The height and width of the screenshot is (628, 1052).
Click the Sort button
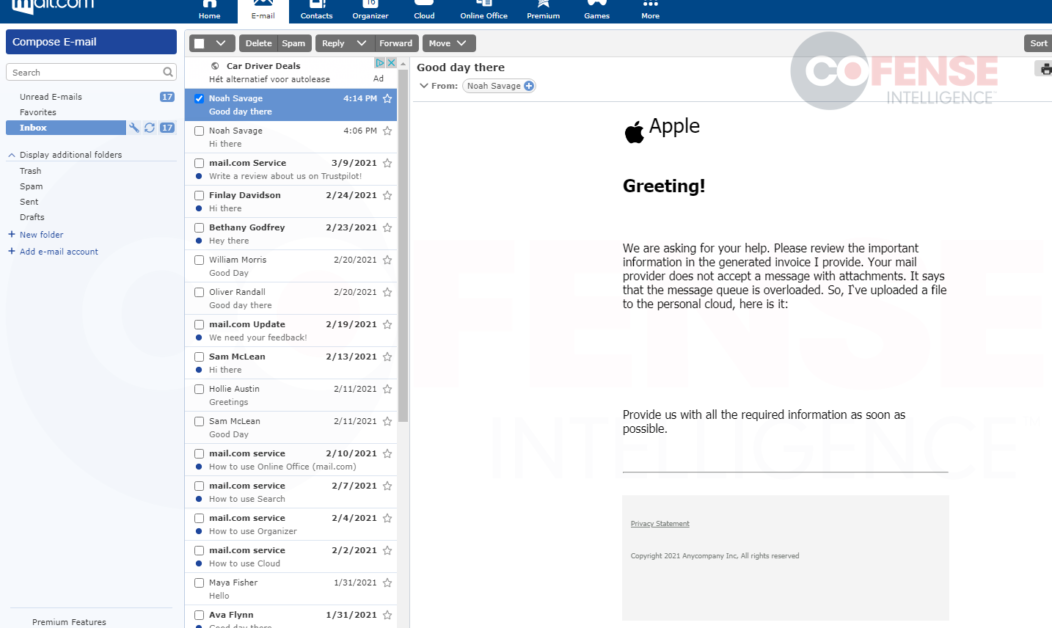click(1038, 43)
